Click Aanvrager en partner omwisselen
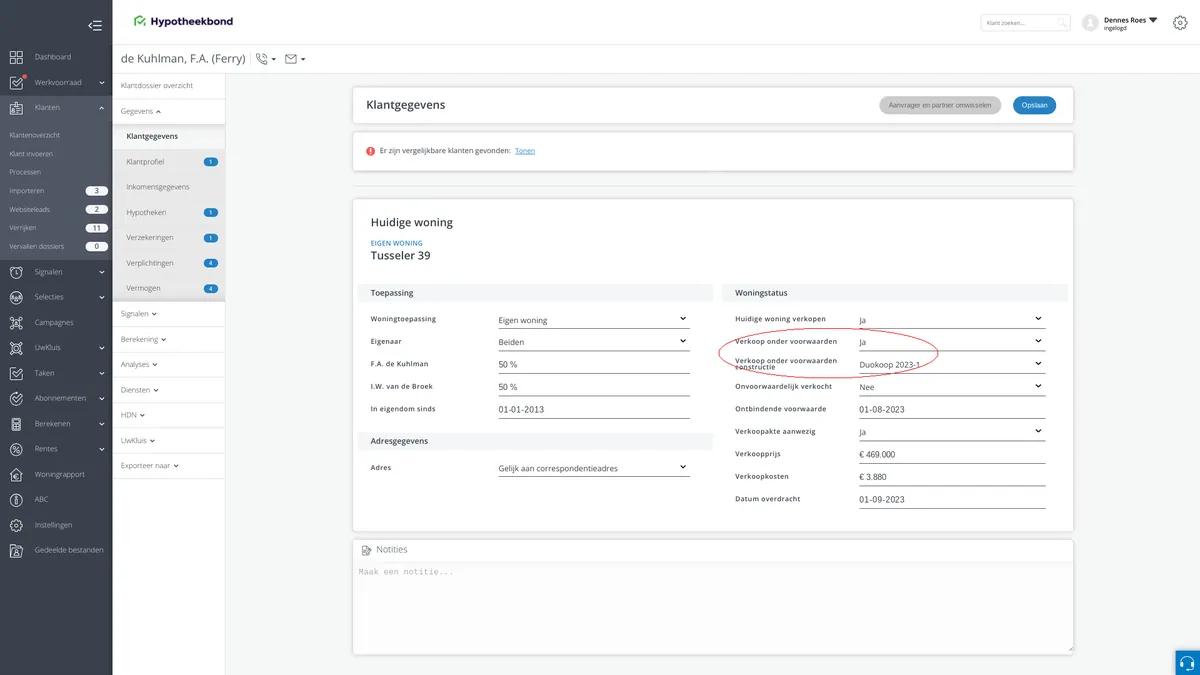This screenshot has width=1200, height=675. point(940,105)
